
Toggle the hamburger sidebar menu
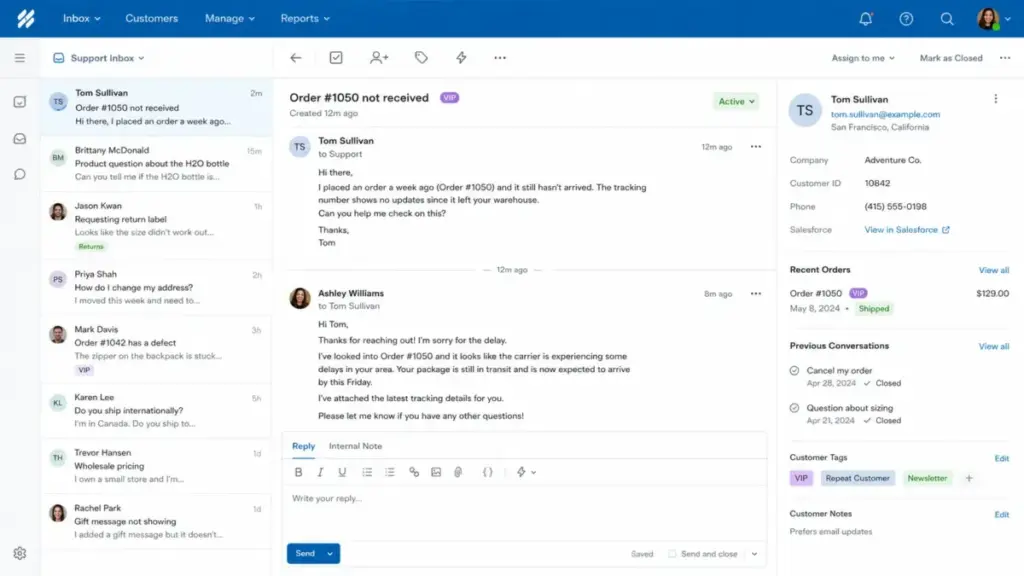click(20, 57)
